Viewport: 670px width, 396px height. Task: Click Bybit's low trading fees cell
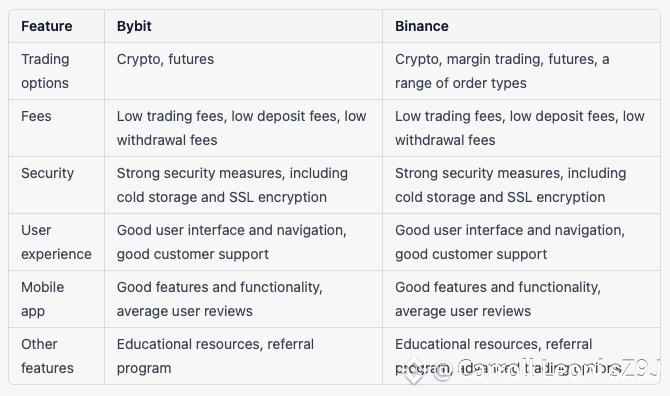tap(241, 128)
